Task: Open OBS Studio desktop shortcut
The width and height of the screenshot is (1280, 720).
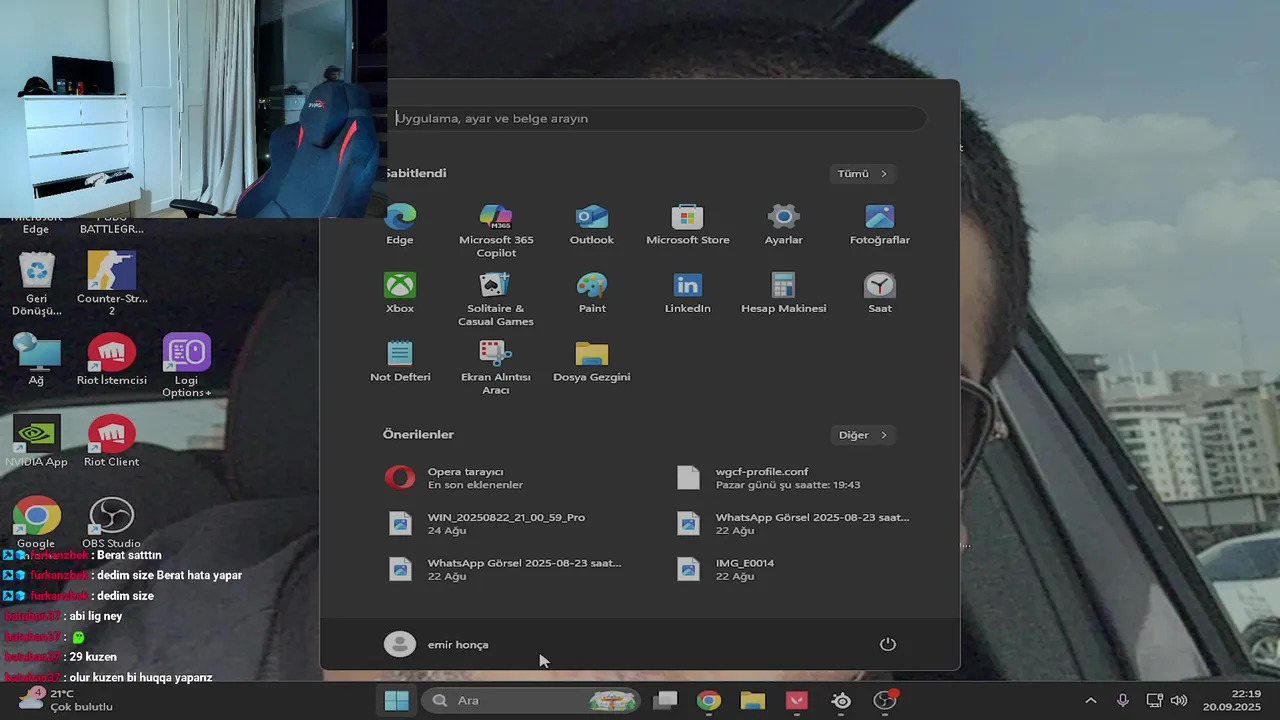Action: (x=112, y=522)
